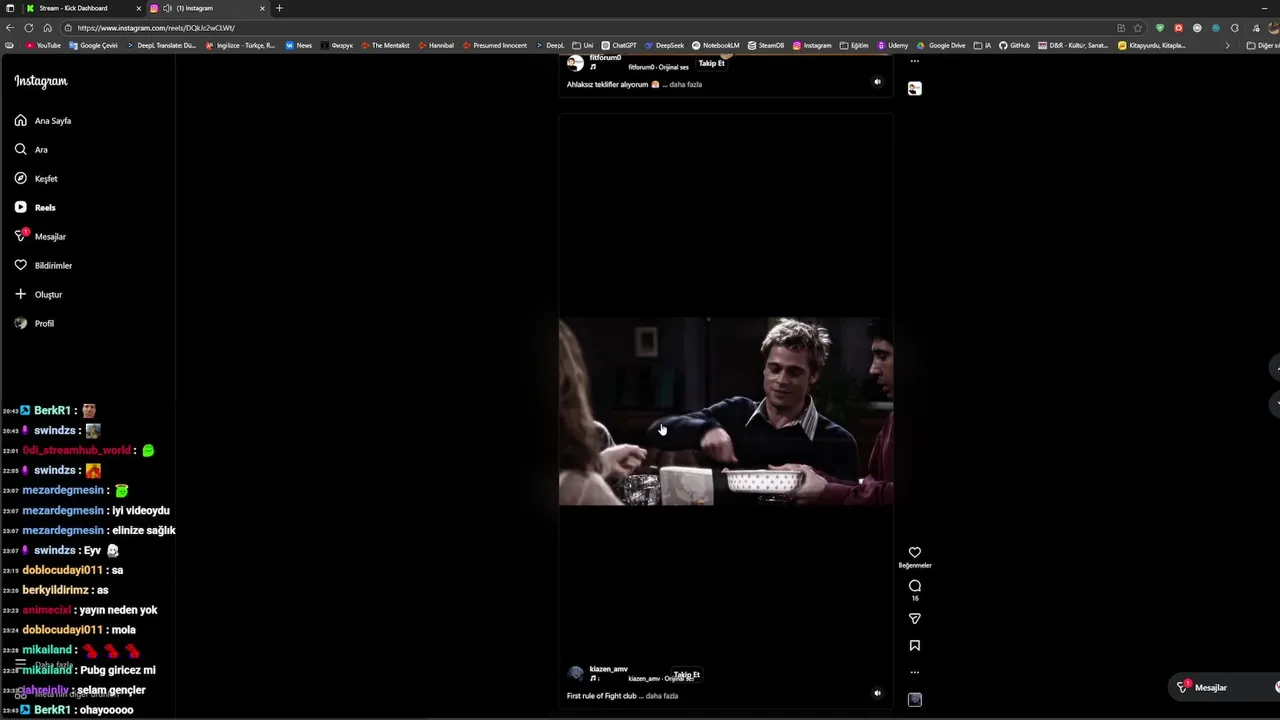Open GitHub bookmark

[x=1014, y=45]
